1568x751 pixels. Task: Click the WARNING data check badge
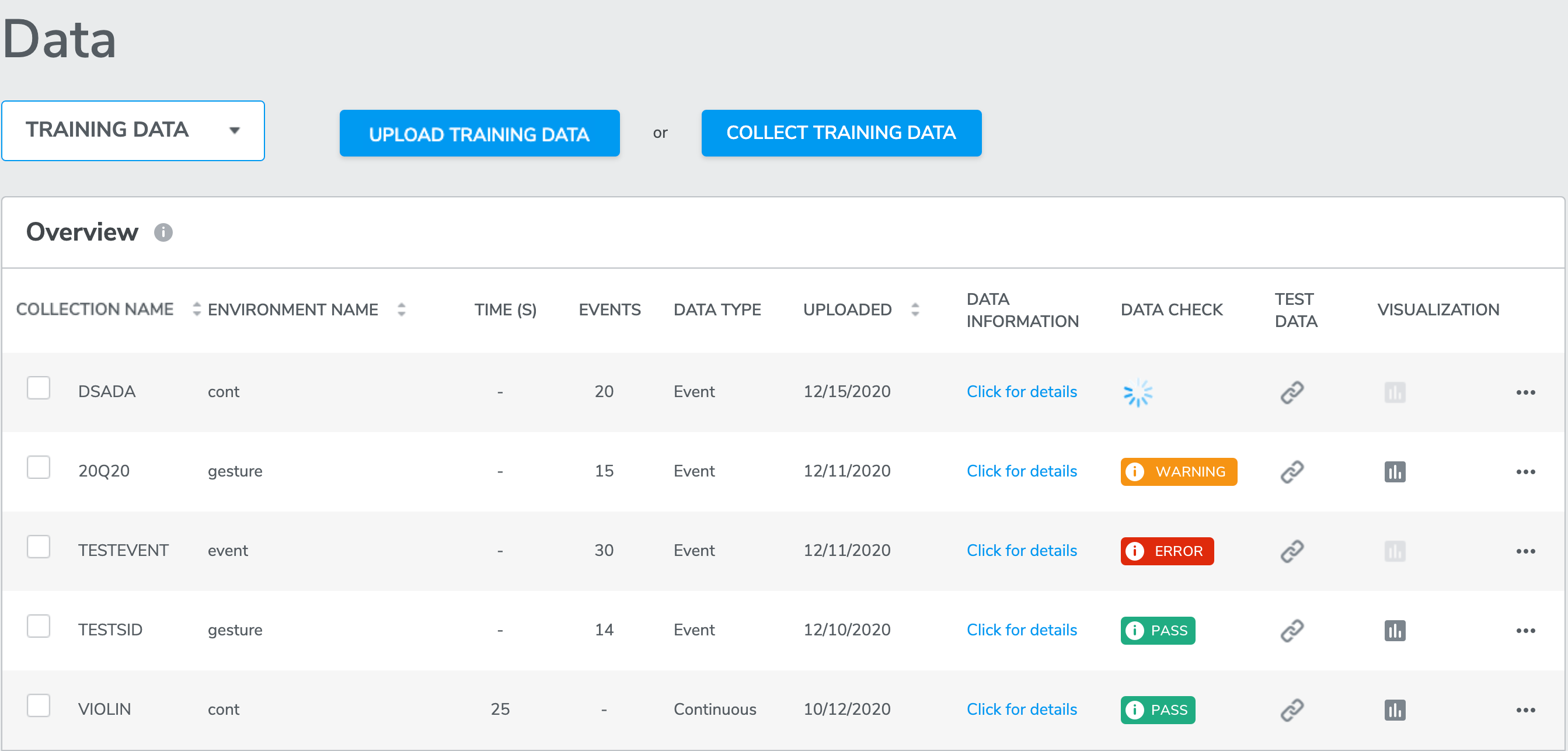1178,471
